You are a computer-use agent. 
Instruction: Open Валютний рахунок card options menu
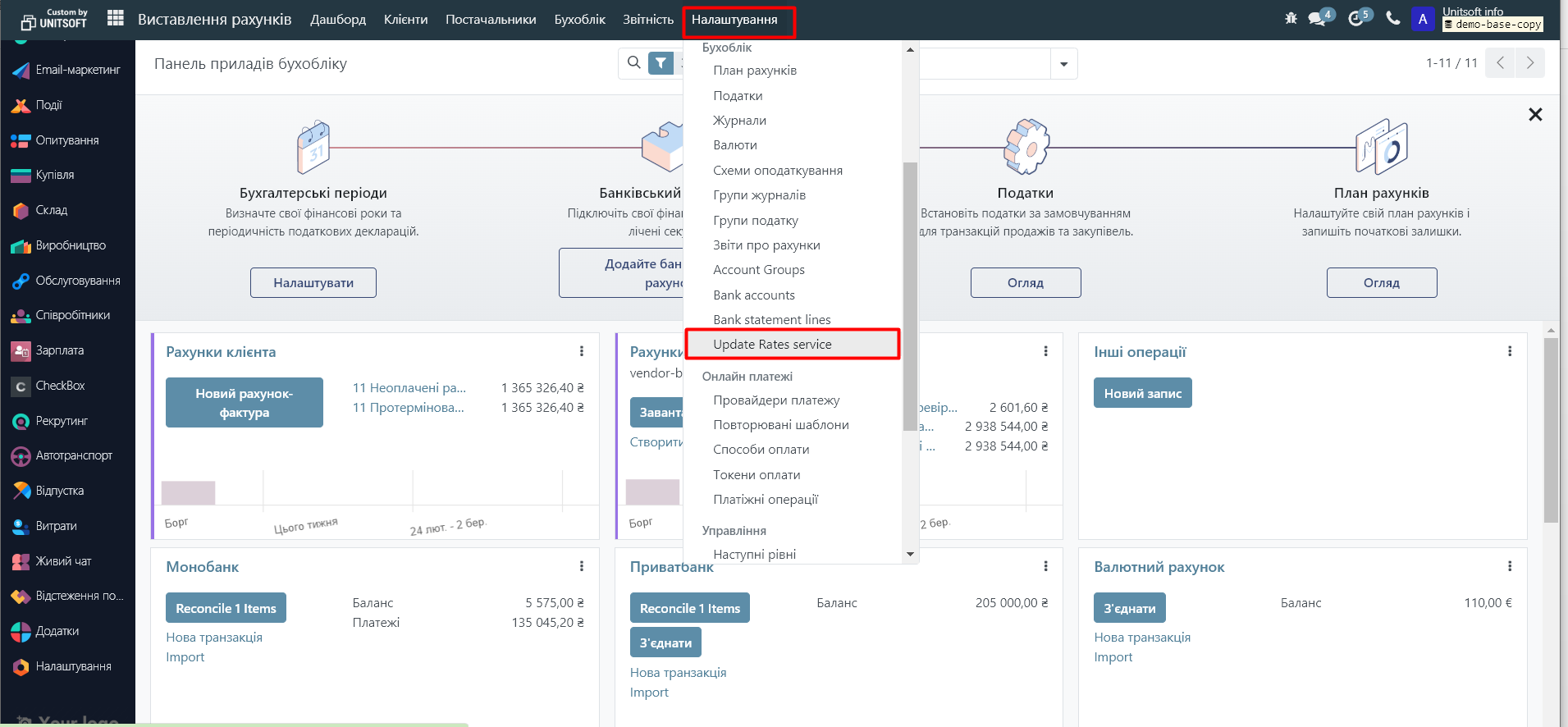(x=1509, y=566)
